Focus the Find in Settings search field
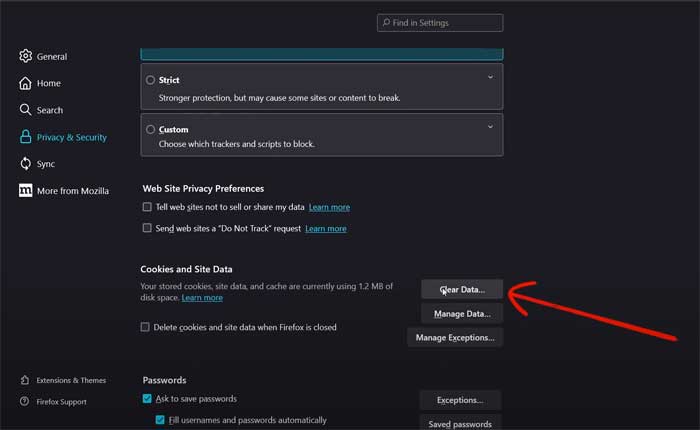The image size is (700, 430). (x=440, y=22)
